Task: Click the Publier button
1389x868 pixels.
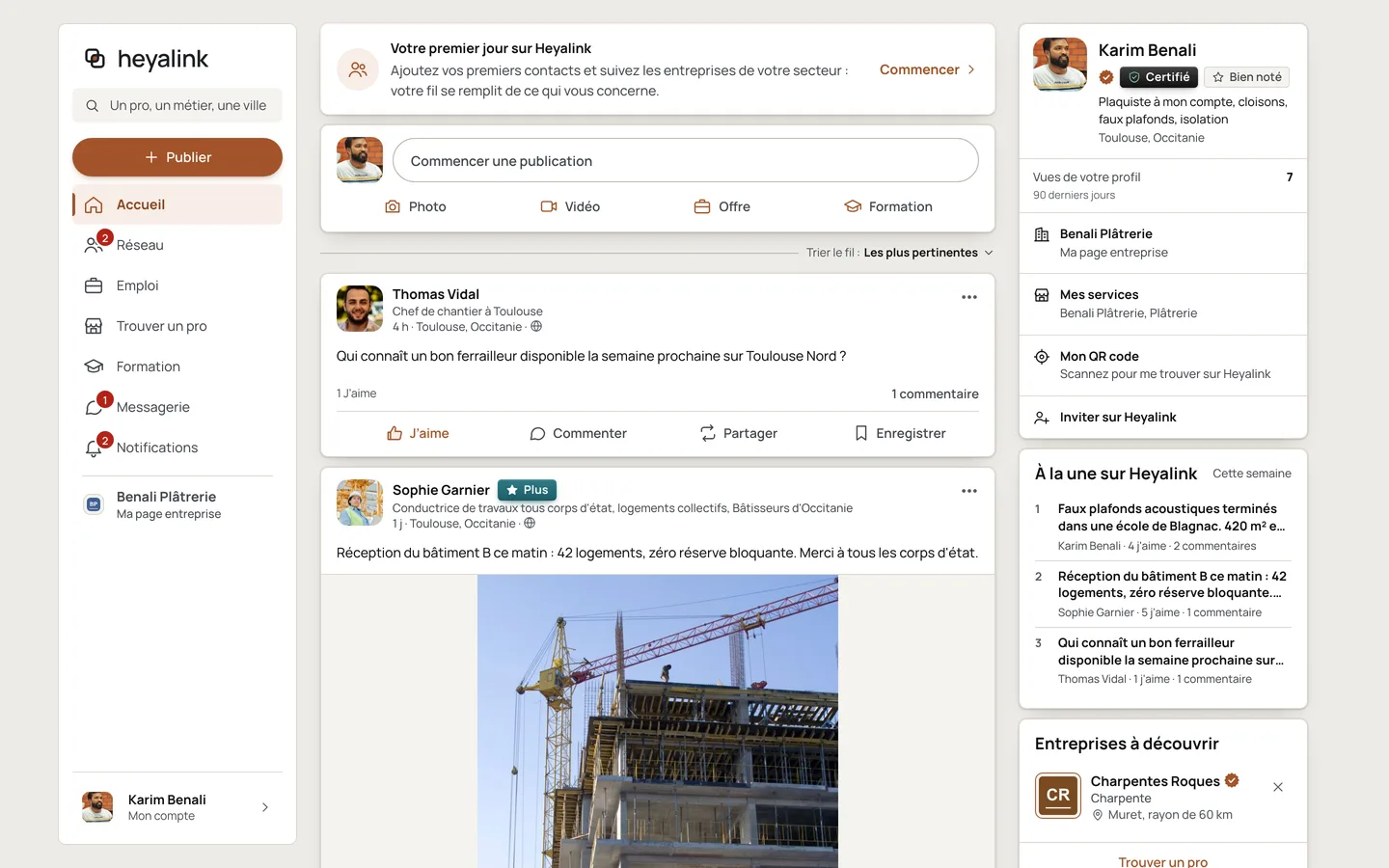Action: tap(177, 157)
